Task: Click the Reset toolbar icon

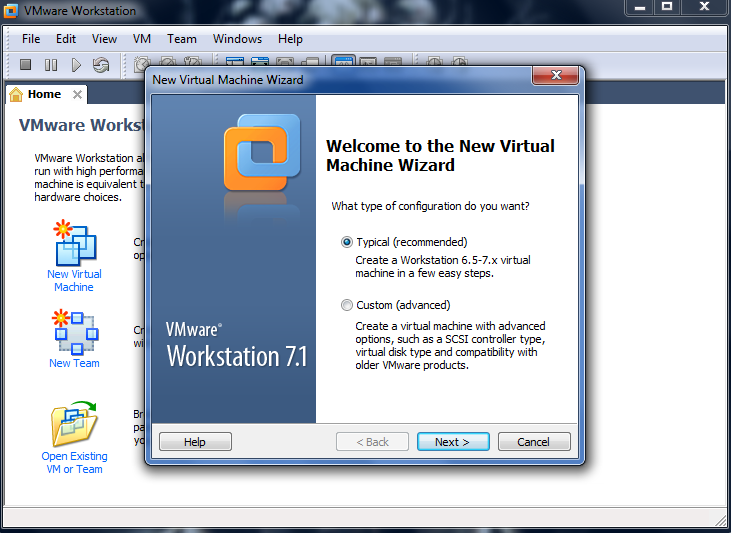Action: tap(101, 65)
